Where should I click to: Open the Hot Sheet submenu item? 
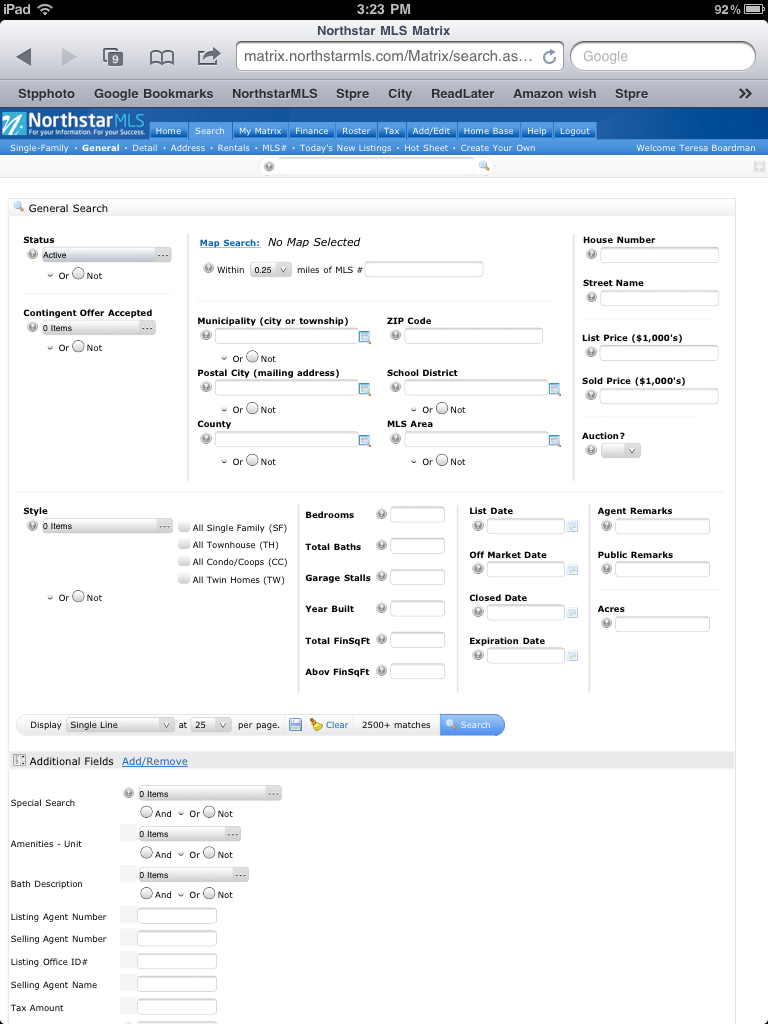[425, 148]
